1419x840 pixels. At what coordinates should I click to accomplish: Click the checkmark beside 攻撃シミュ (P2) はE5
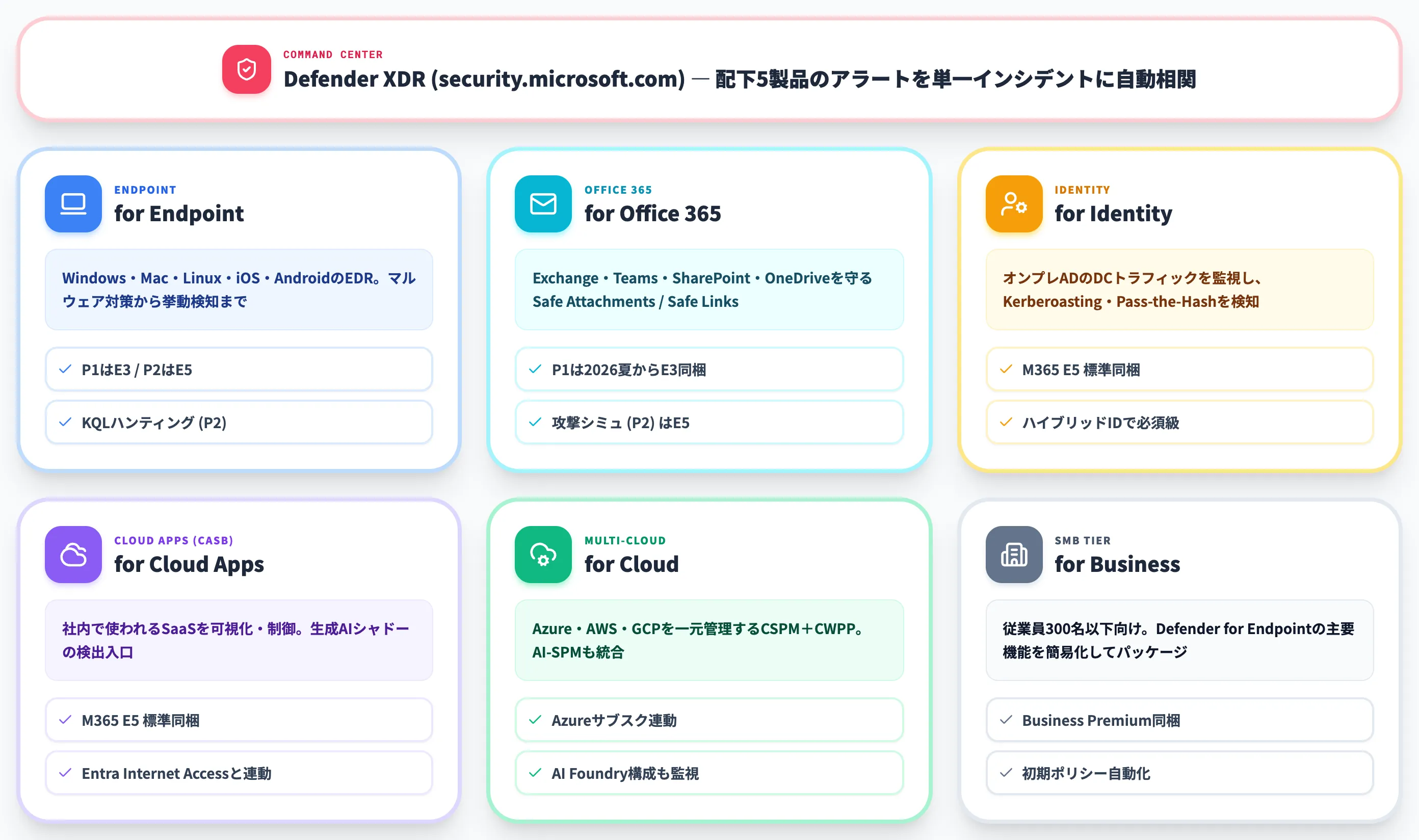[535, 422]
